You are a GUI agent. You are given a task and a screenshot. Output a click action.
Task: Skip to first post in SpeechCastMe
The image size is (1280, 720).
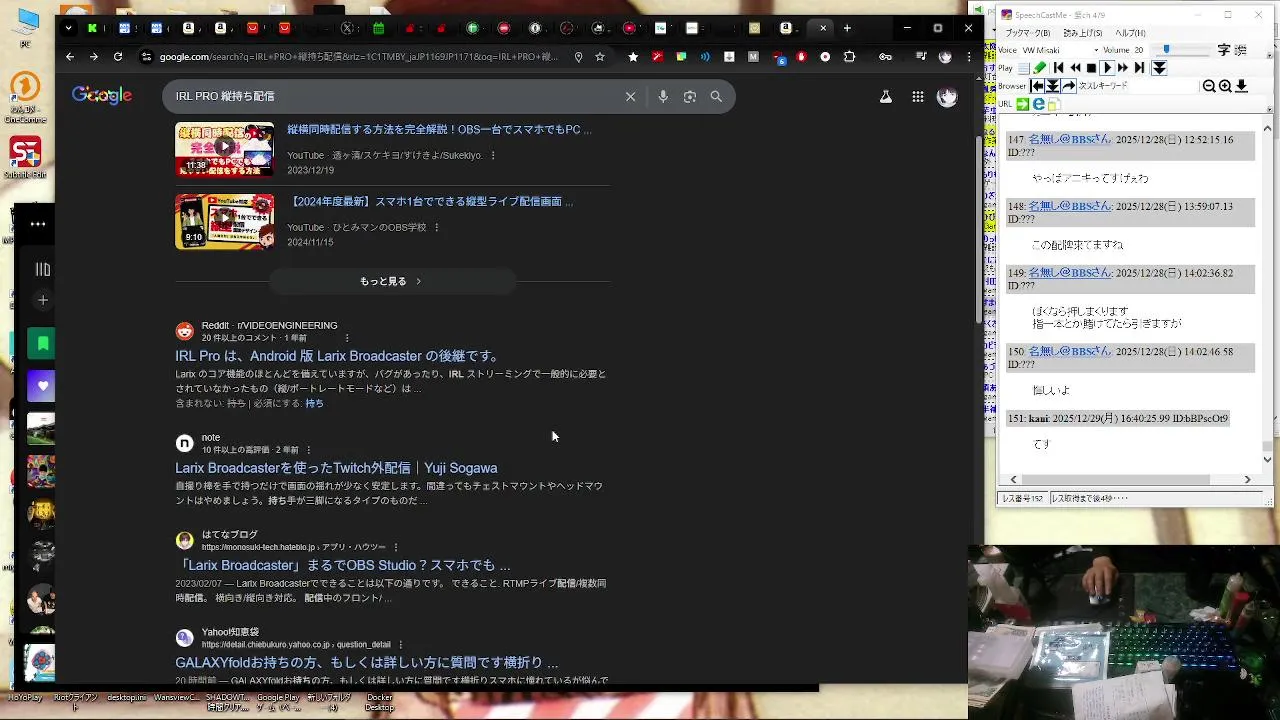click(1058, 68)
